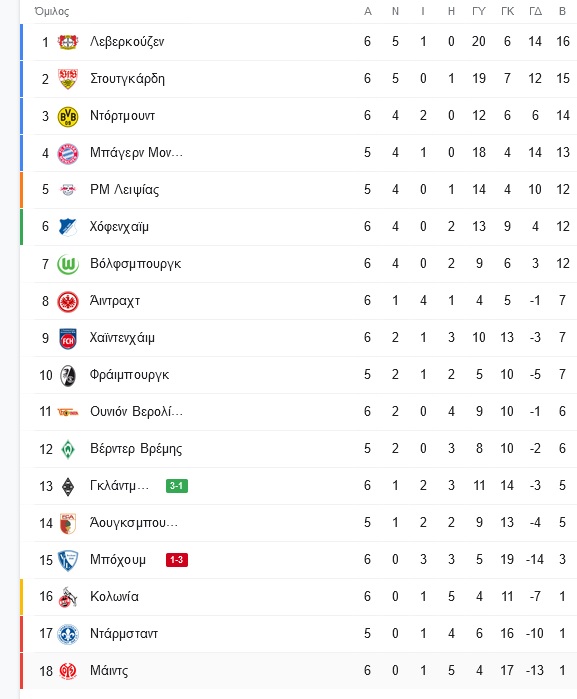The width and height of the screenshot is (577, 699).
Task: Select the Ντάρμσταντ team row
Action: point(298,633)
